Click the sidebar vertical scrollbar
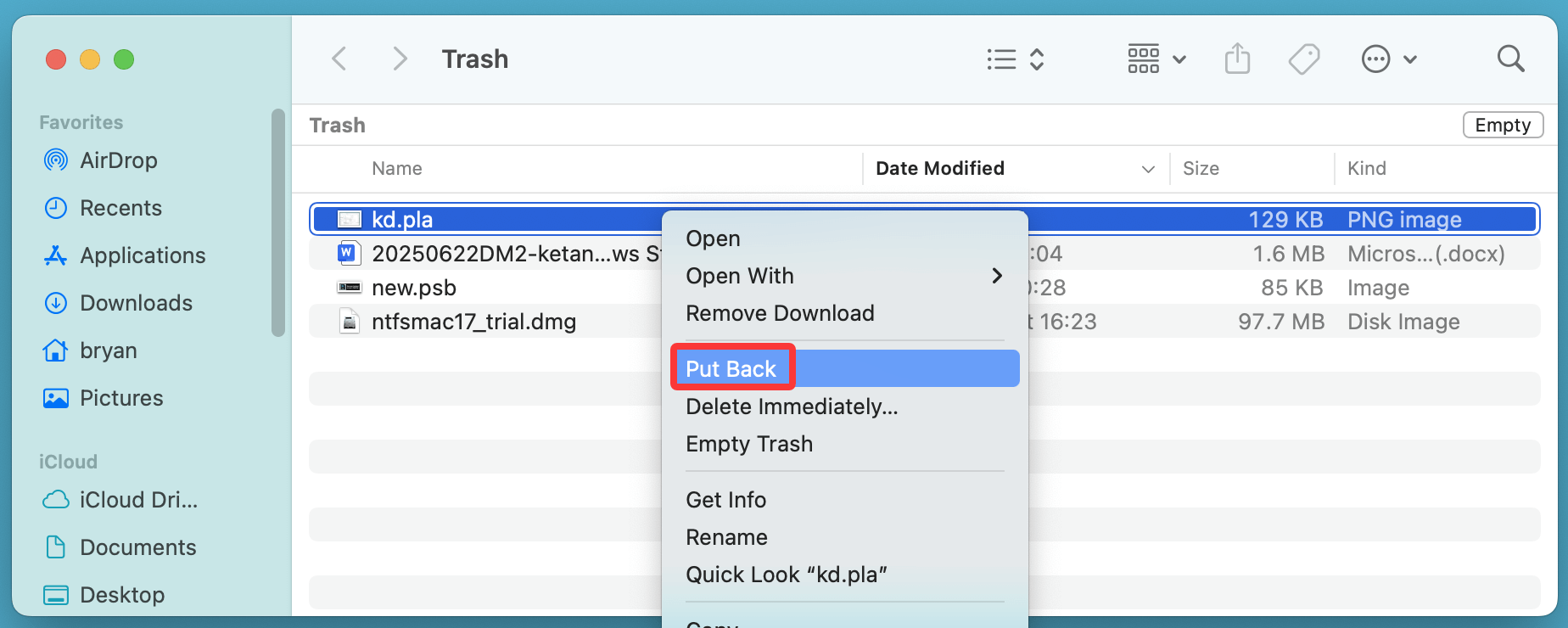The height and width of the screenshot is (628, 1568). click(x=277, y=222)
